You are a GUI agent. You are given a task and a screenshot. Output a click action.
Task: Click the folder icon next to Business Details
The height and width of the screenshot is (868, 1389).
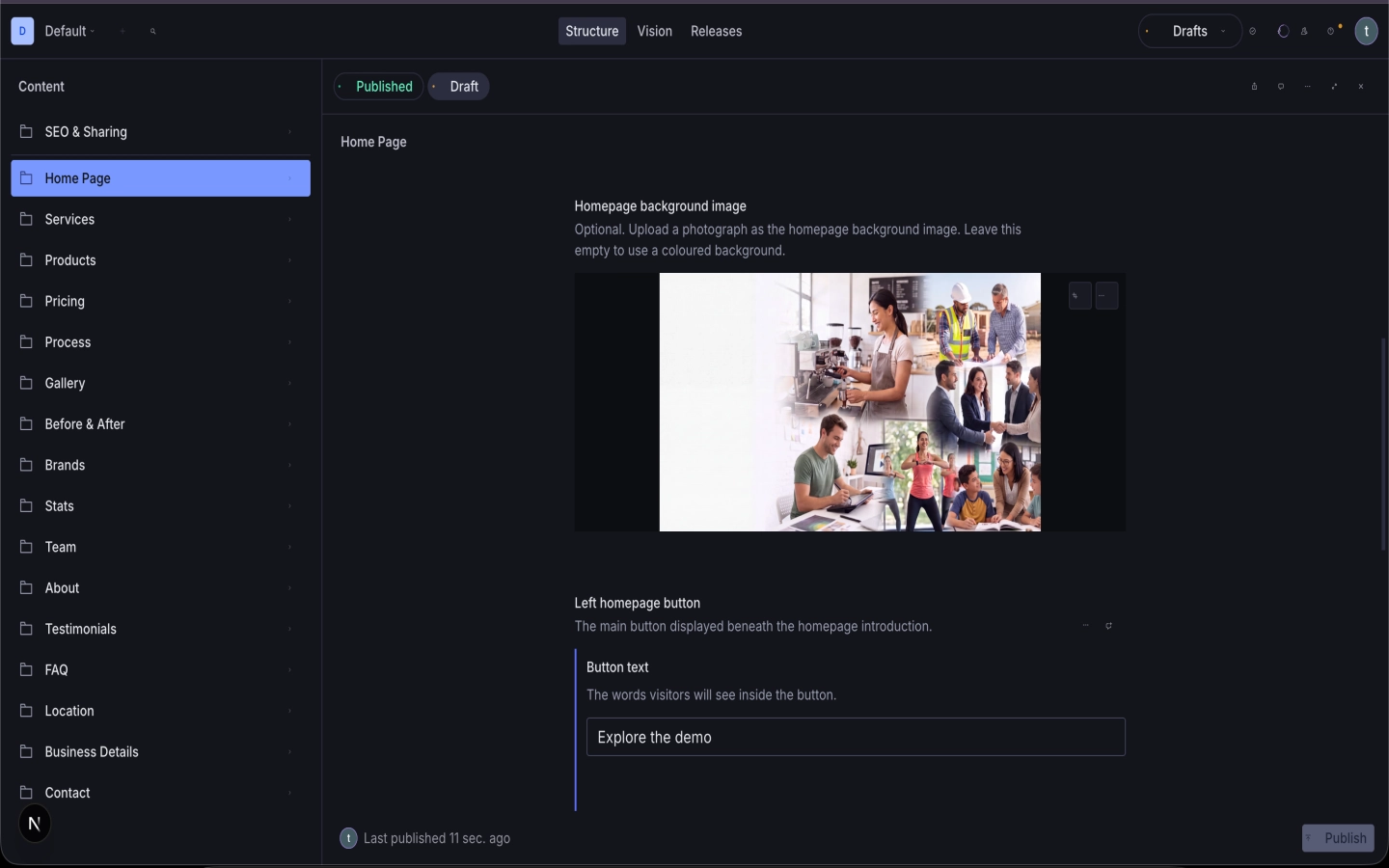(26, 750)
